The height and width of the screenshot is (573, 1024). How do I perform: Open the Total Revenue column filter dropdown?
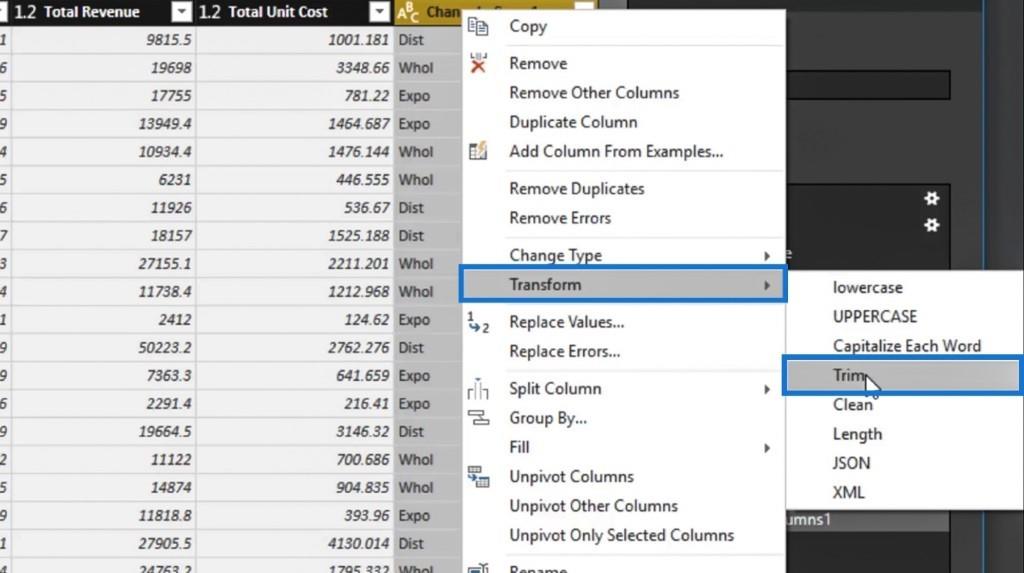coord(182,12)
